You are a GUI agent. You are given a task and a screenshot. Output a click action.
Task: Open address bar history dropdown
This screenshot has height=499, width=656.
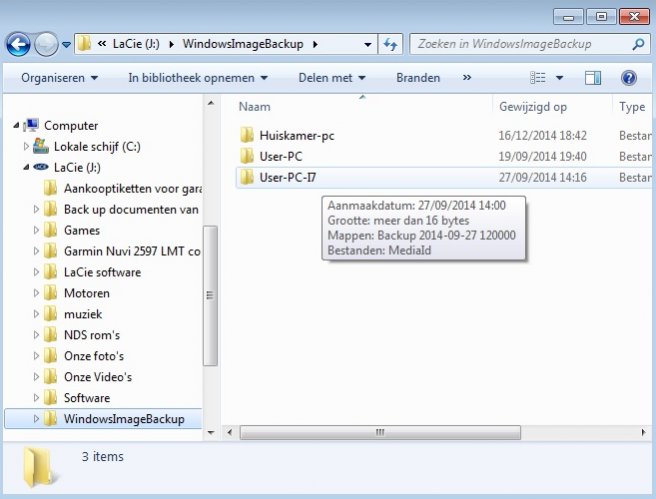click(368, 44)
